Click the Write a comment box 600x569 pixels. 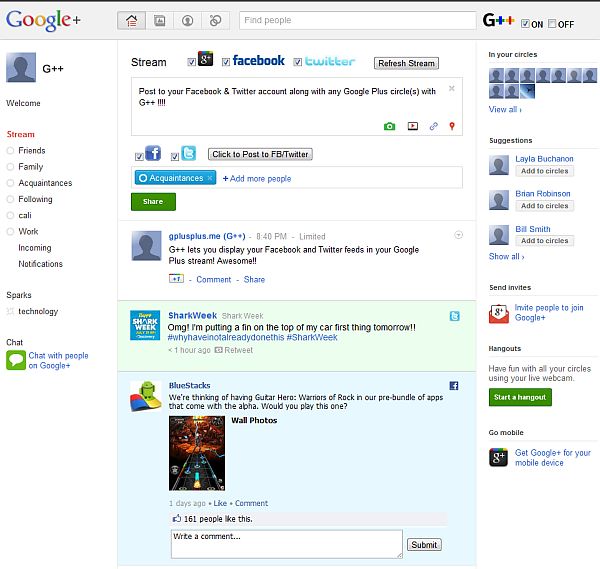pyautogui.click(x=287, y=544)
